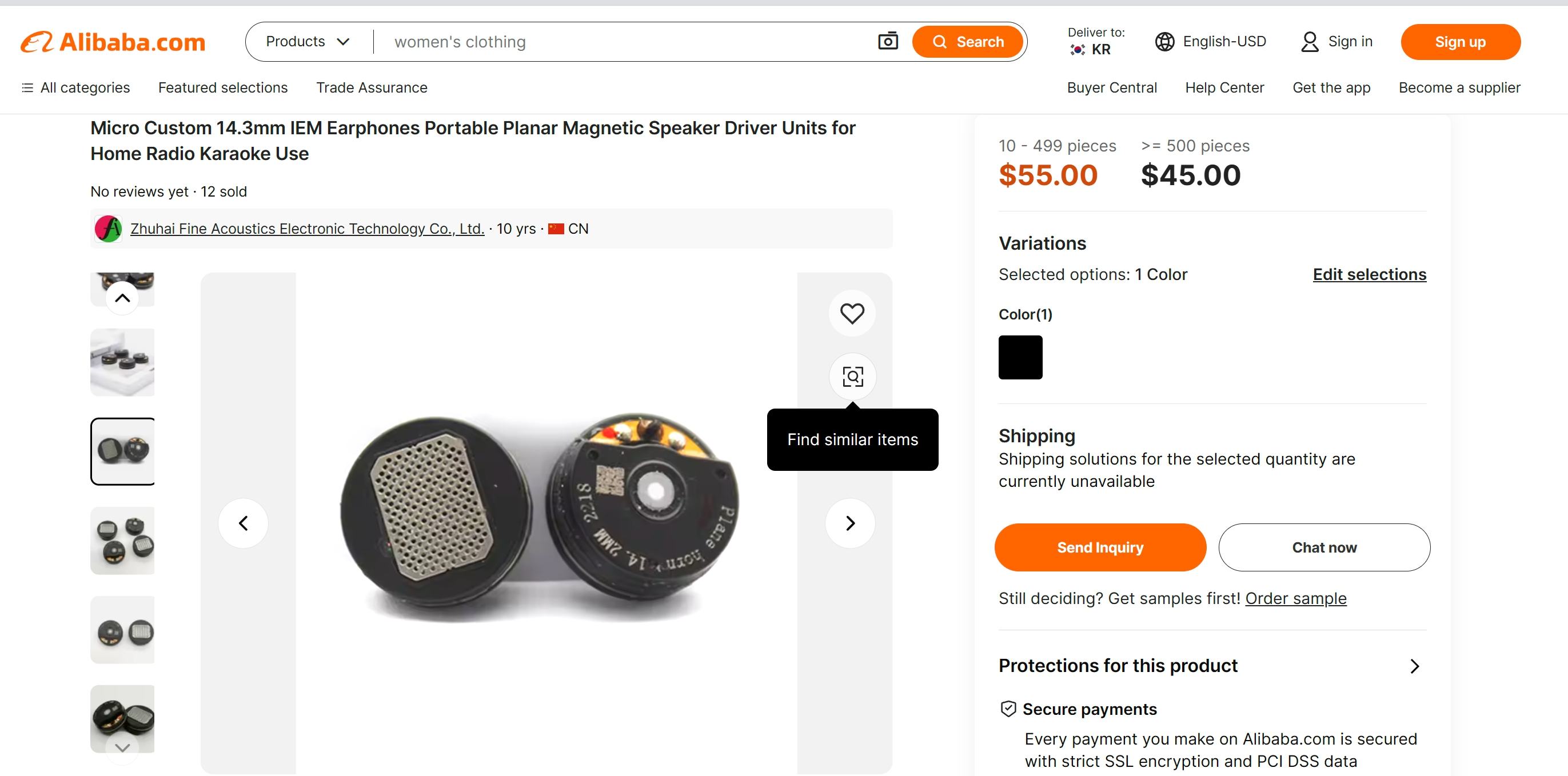
Task: Click the women's clothing search field
Action: tap(627, 41)
